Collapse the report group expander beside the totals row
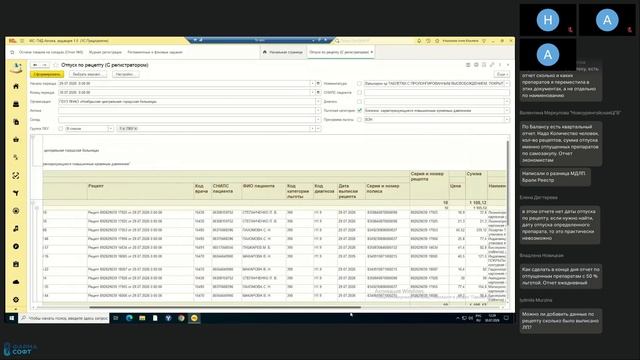 pos(33,202)
